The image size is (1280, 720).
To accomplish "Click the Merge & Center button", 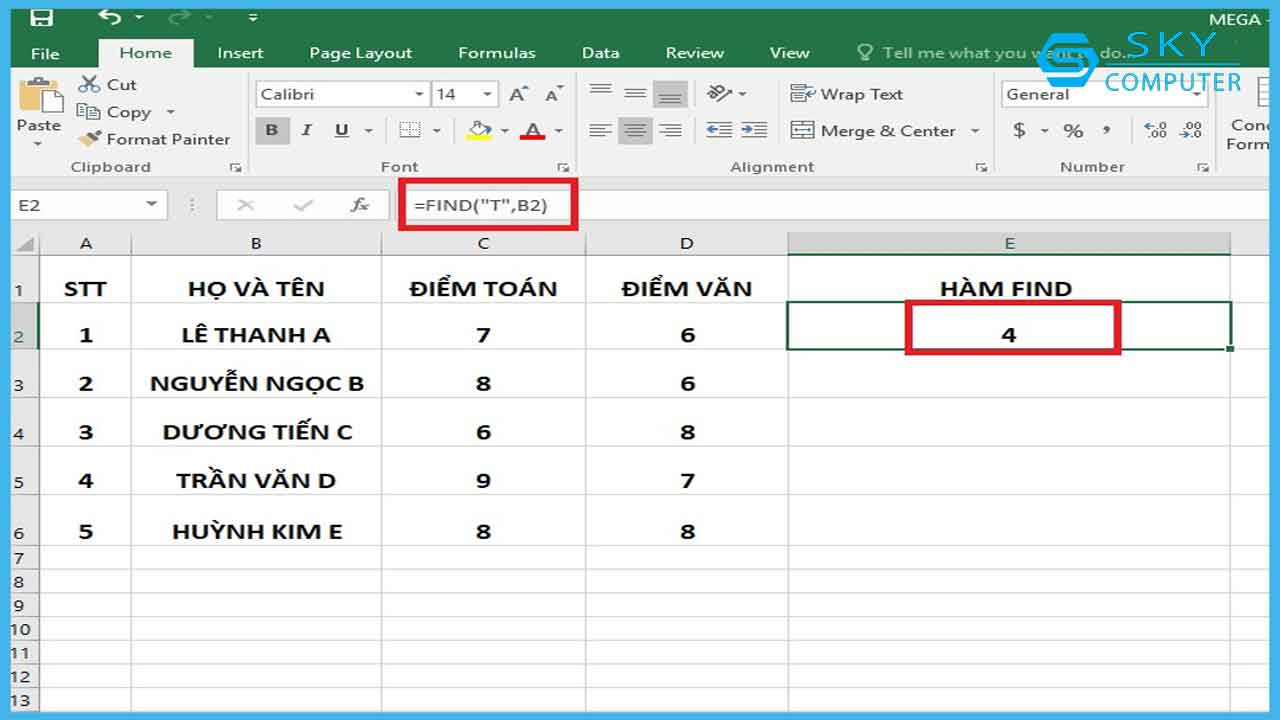I will coord(874,131).
